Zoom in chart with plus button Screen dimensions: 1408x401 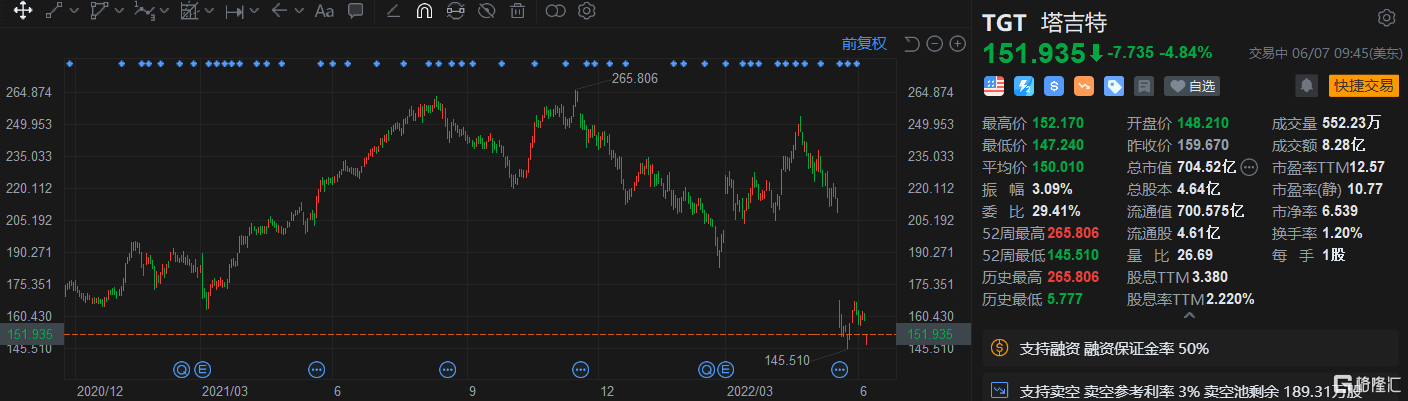click(957, 43)
